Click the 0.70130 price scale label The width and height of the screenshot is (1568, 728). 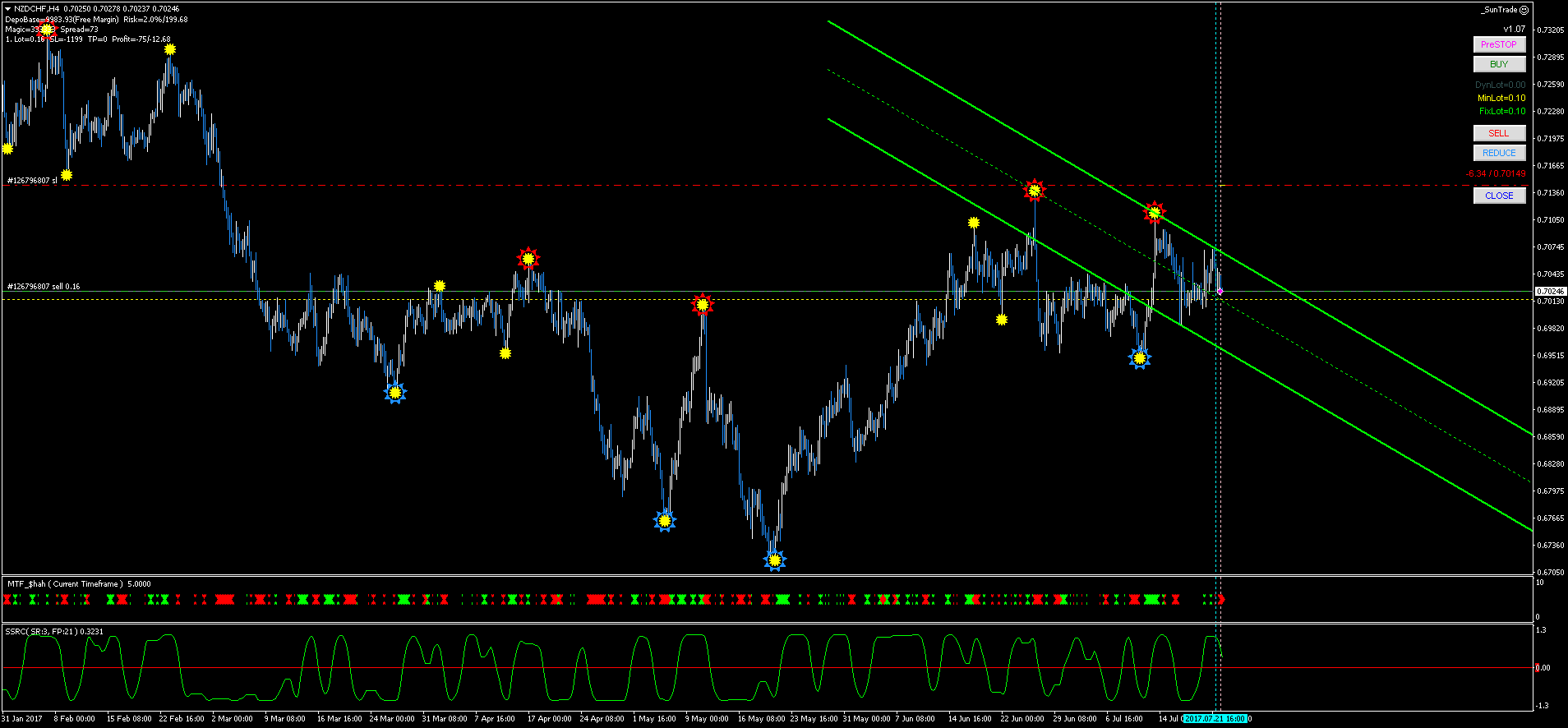1551,301
